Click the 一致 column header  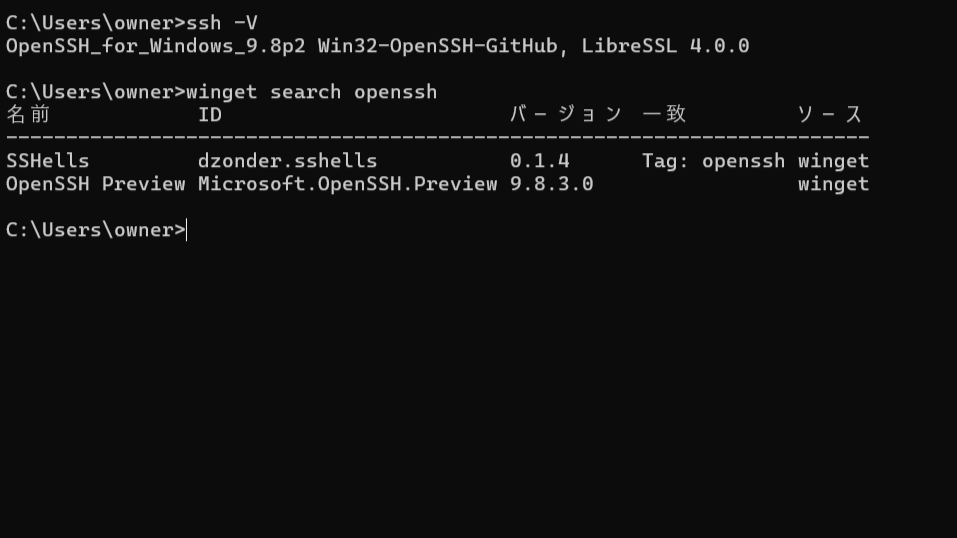click(x=665, y=115)
